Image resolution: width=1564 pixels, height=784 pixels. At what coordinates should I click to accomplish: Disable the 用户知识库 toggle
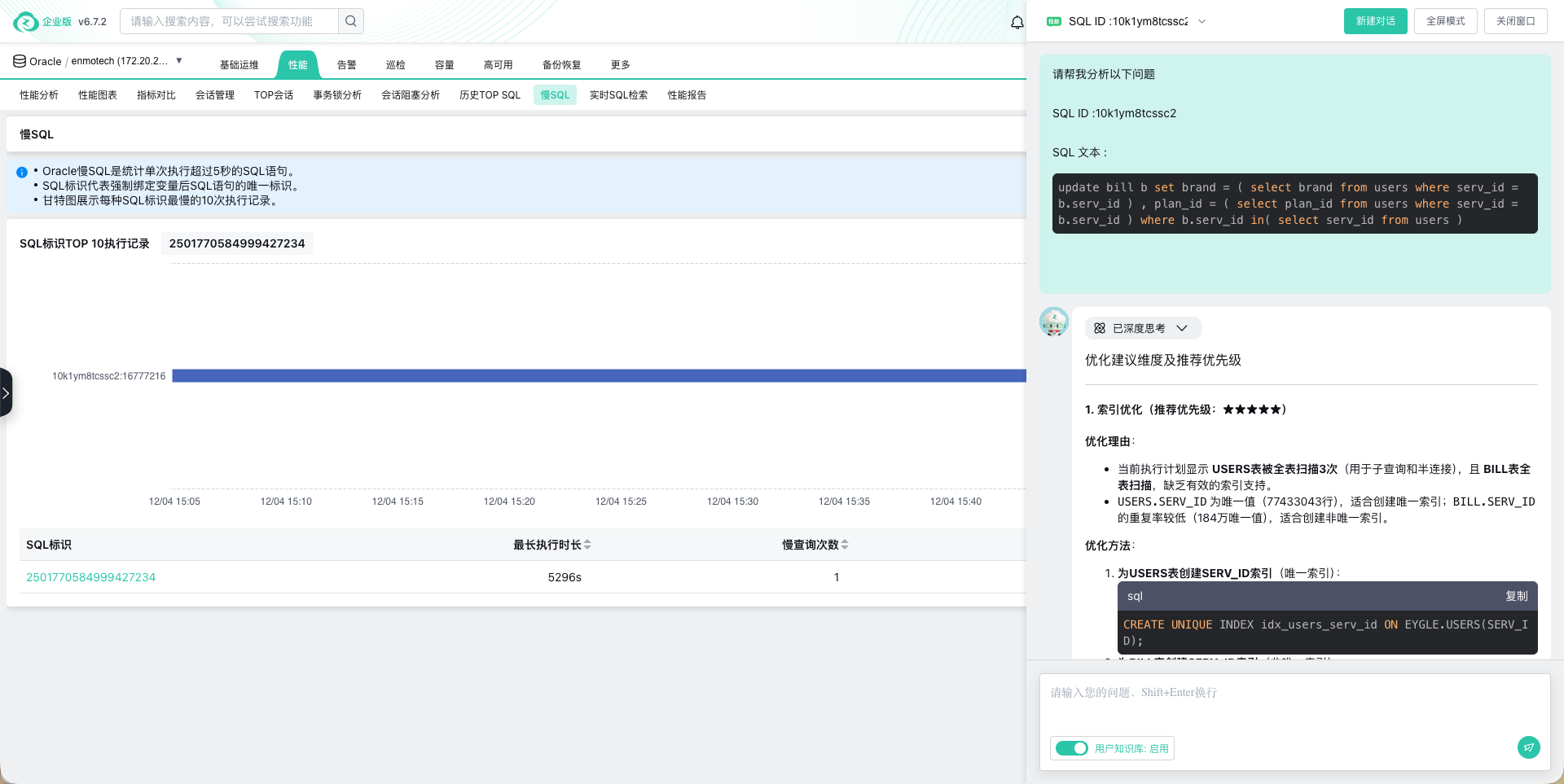[x=1071, y=747]
